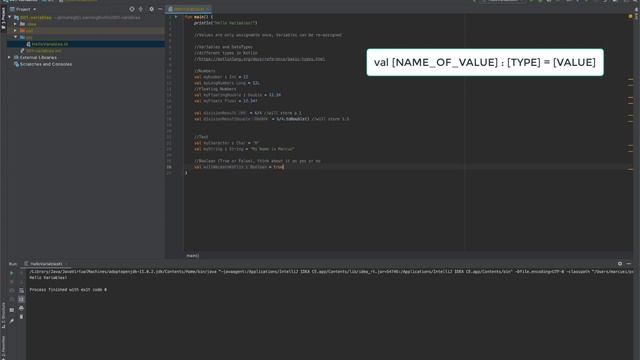Click the kotlinlang.org URL in comment
The image size is (640, 360).
tap(261, 59)
